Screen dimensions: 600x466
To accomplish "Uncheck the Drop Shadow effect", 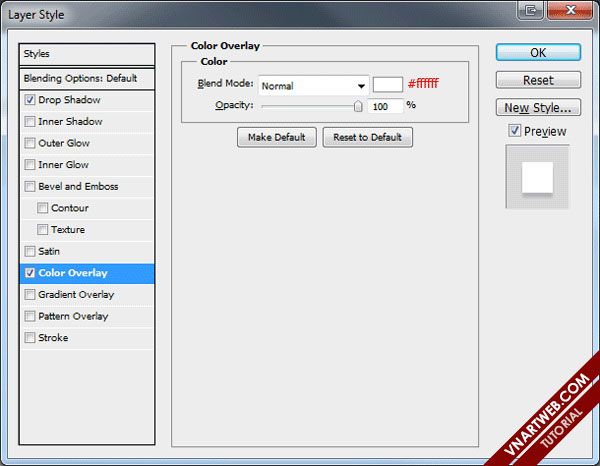I will click(30, 100).
